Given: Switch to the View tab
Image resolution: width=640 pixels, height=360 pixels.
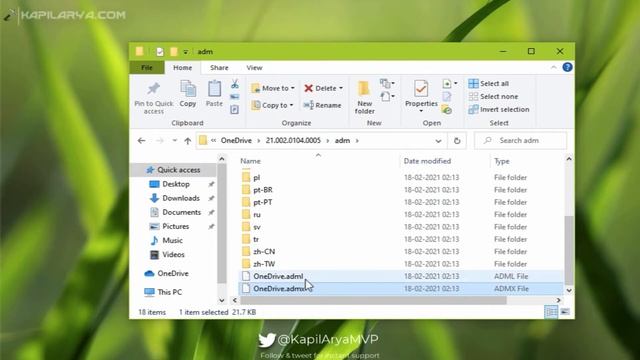Looking at the screenshot, I should (254, 68).
